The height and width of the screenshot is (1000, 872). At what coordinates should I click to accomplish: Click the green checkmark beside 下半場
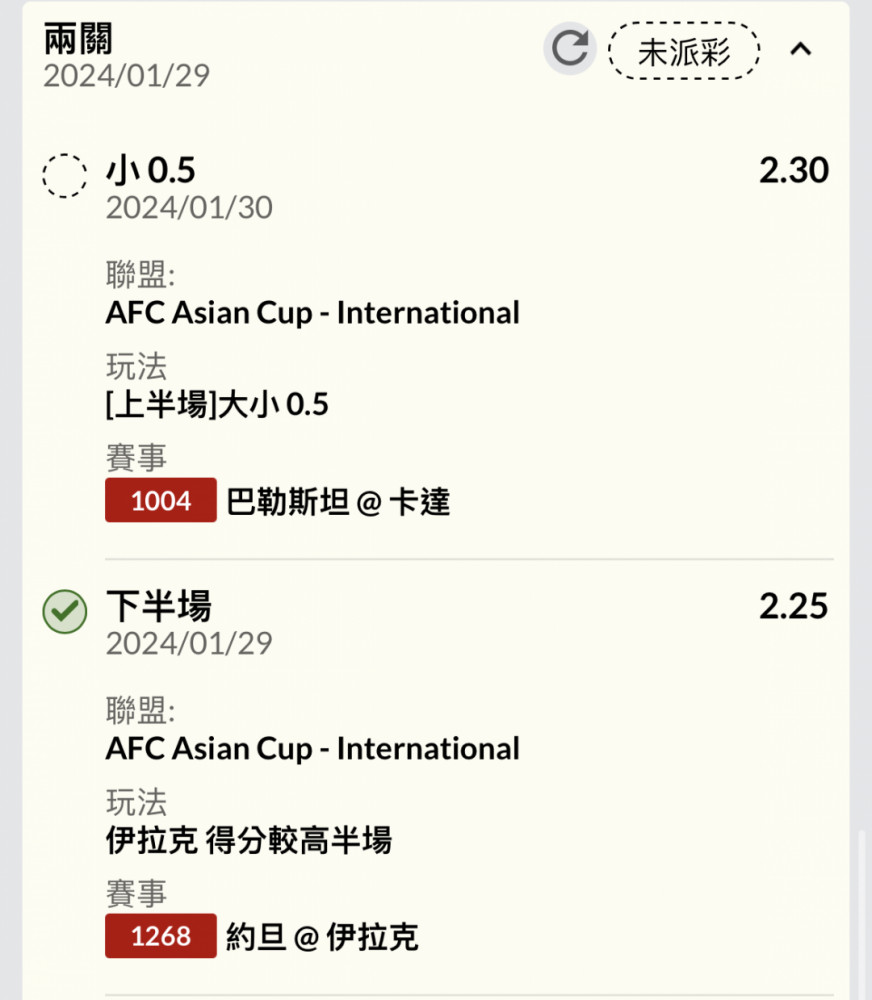[64, 612]
